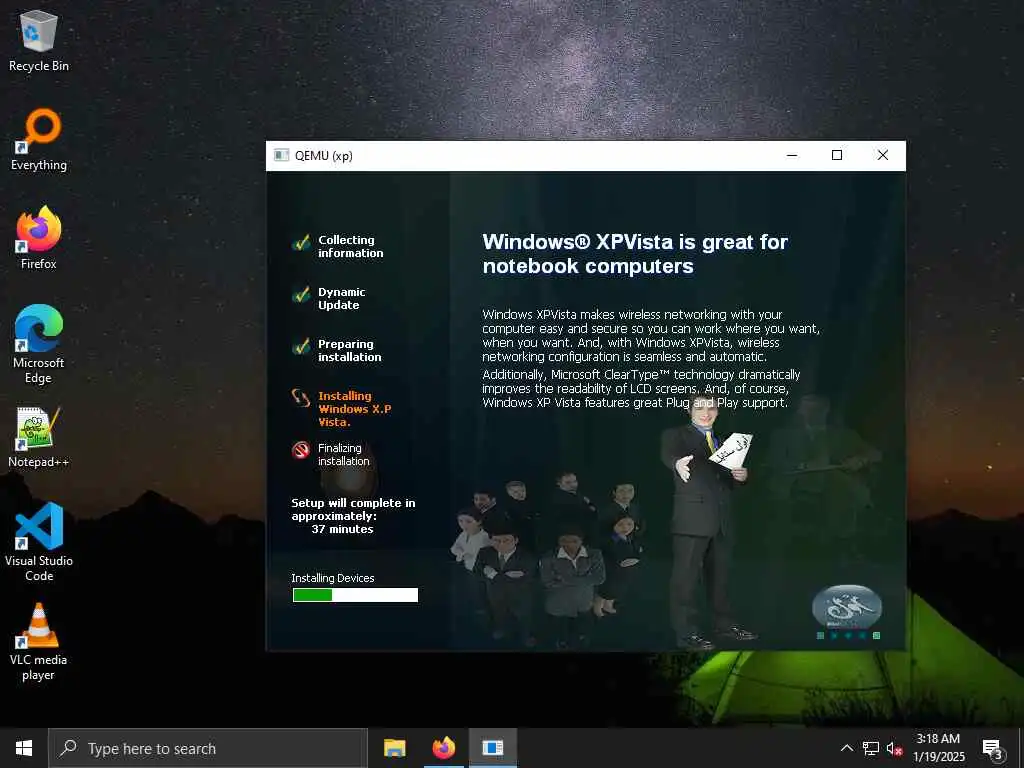Click the Dynamic Update checkmark icon
This screenshot has width=1024, height=768.
pyautogui.click(x=301, y=295)
